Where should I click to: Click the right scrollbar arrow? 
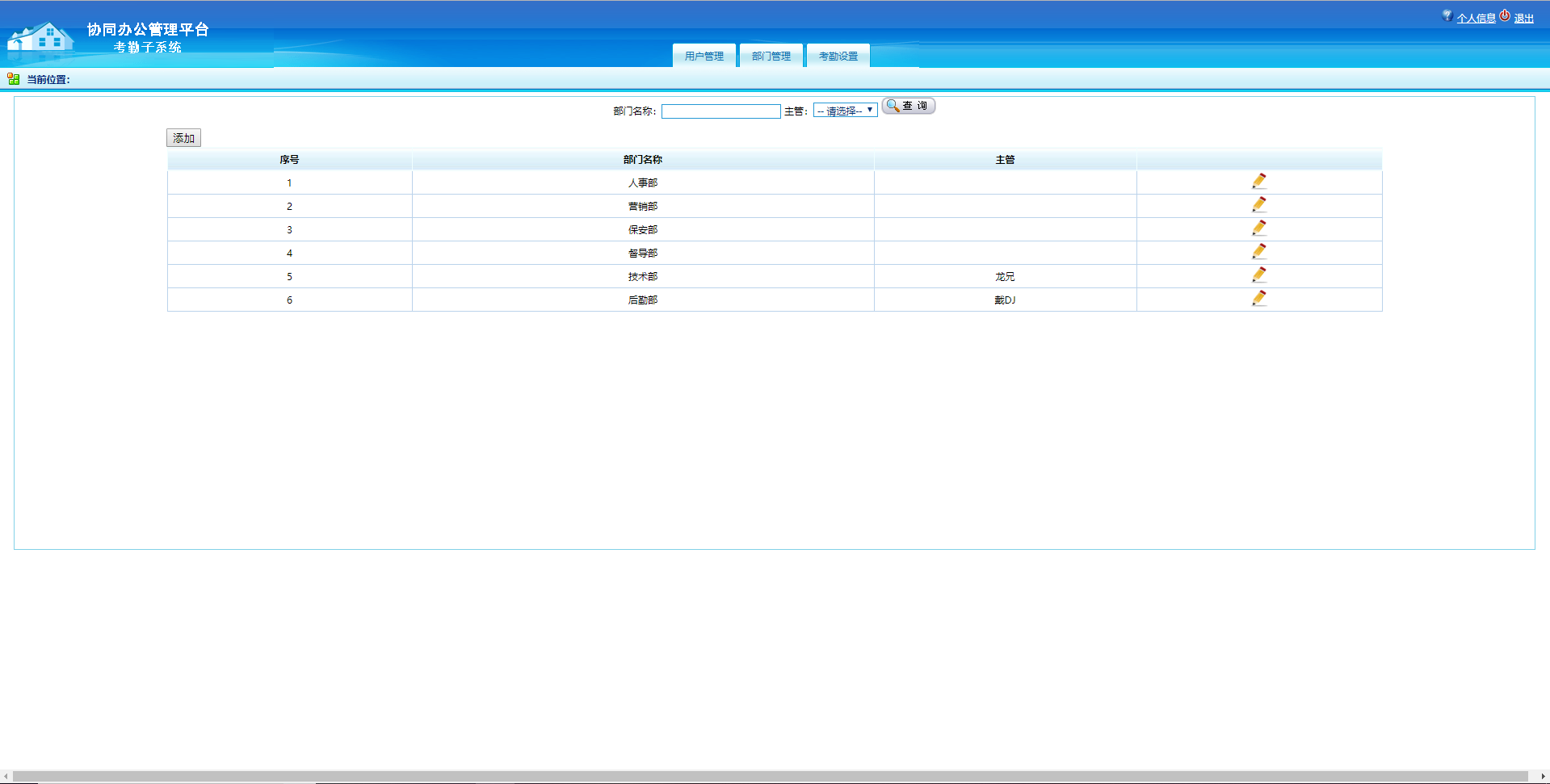pyautogui.click(x=1543, y=776)
